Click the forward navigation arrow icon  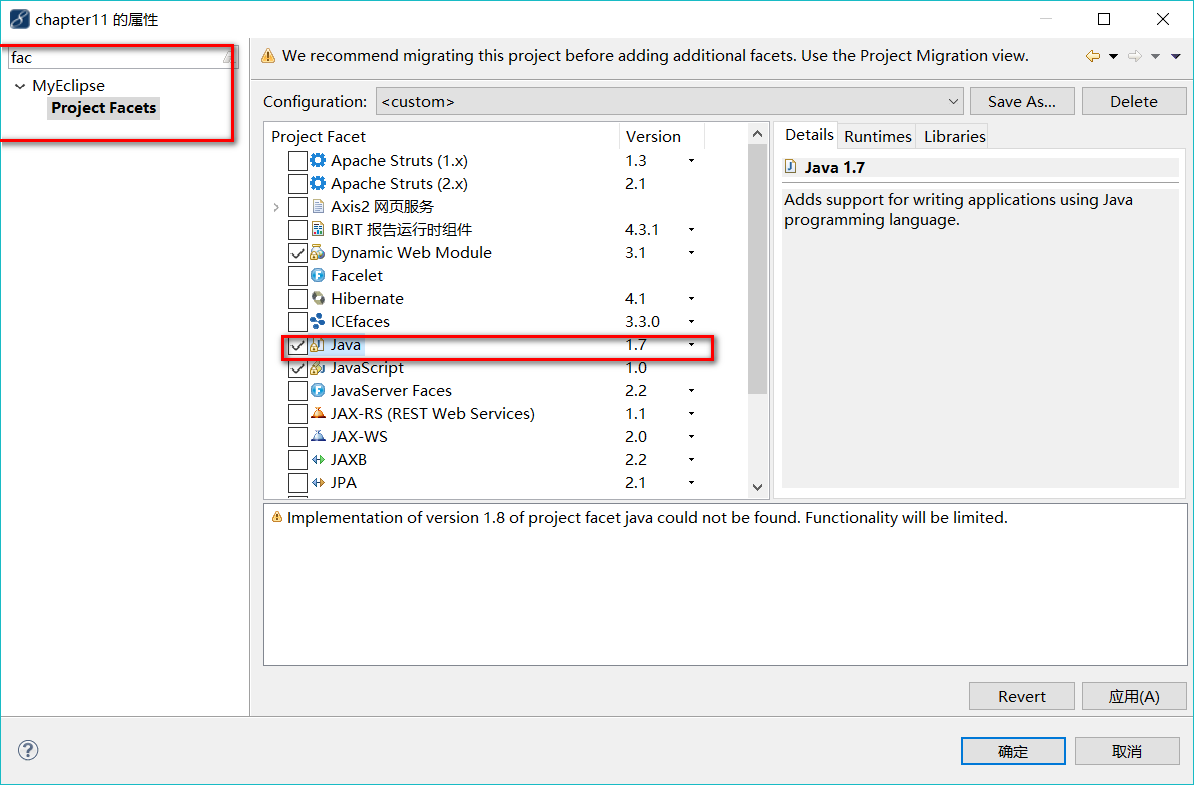coord(1135,56)
